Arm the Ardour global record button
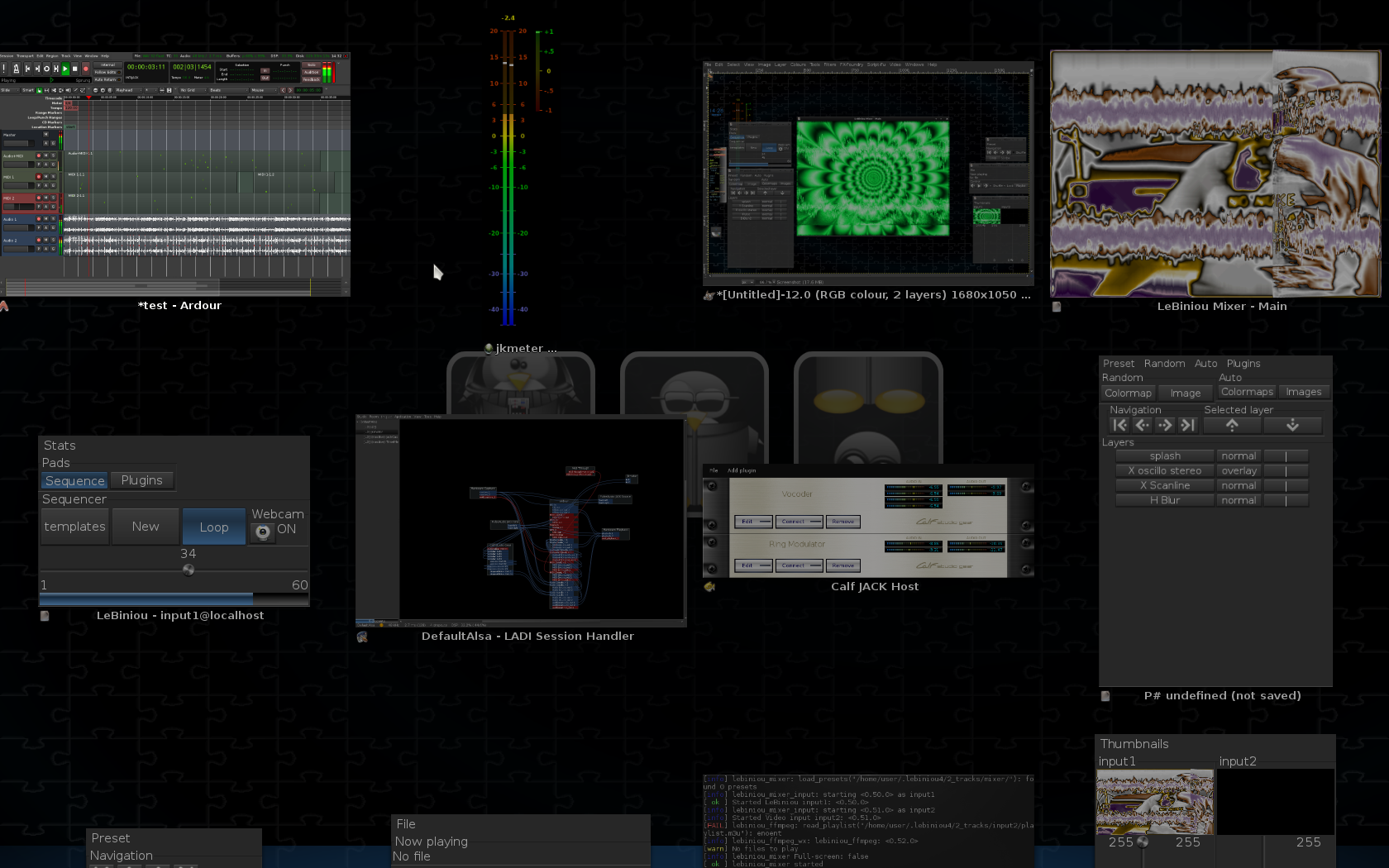This screenshot has width=1389, height=868. pos(85,69)
